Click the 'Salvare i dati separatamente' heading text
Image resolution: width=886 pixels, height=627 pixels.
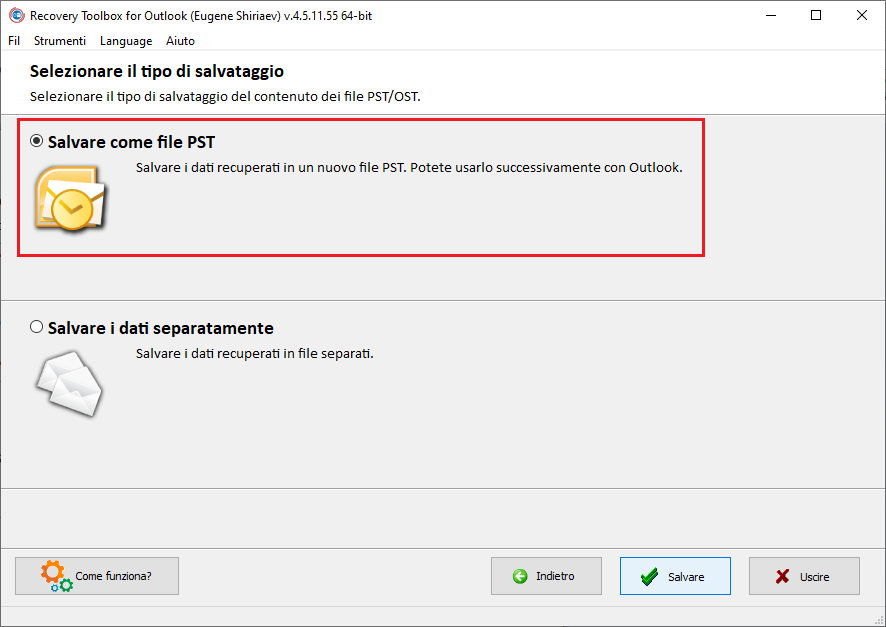click(160, 328)
